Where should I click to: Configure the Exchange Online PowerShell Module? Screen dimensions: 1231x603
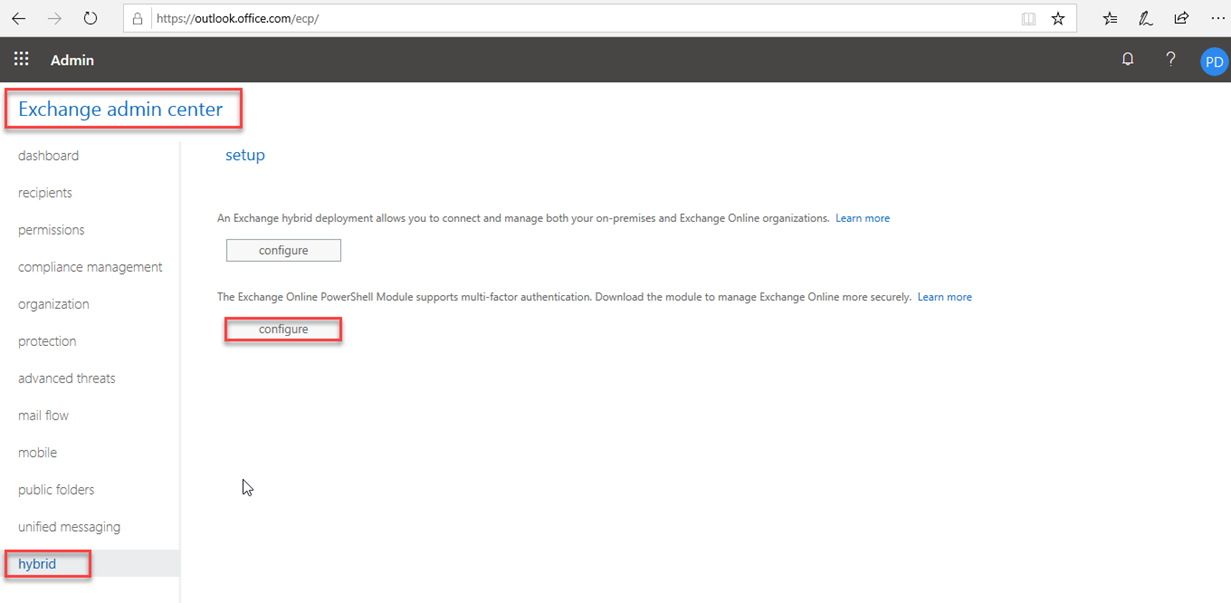(283, 329)
